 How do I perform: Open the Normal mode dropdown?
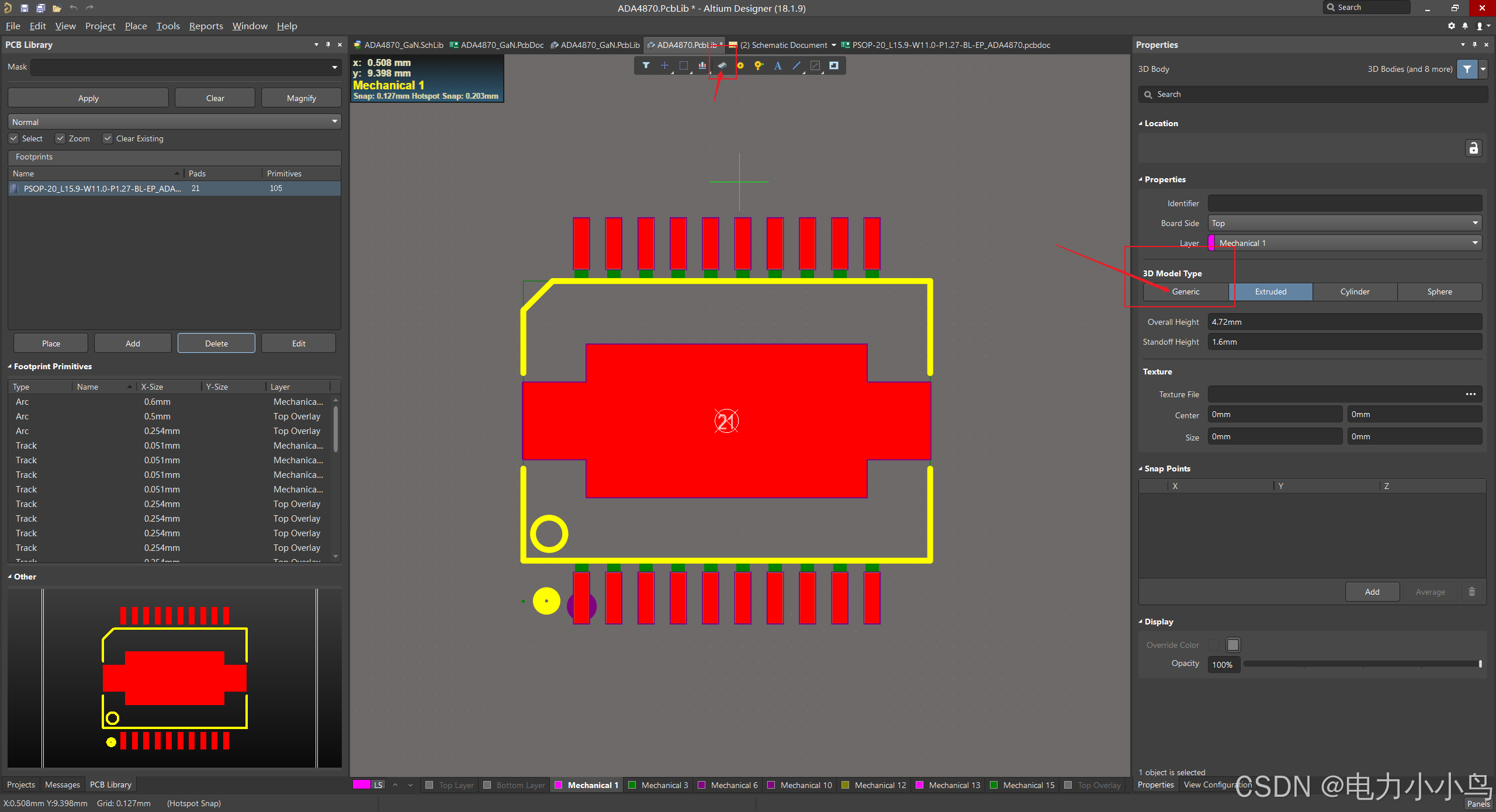pyautogui.click(x=334, y=122)
